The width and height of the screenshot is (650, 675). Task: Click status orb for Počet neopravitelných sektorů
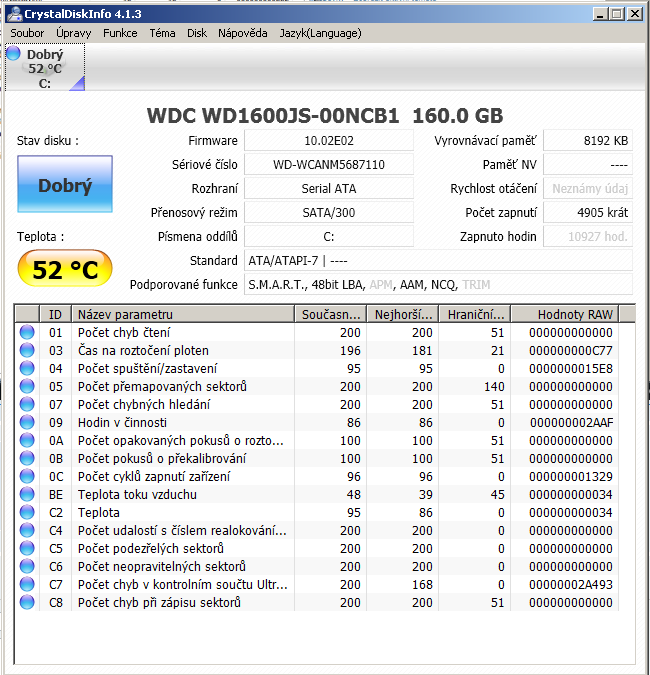27,567
